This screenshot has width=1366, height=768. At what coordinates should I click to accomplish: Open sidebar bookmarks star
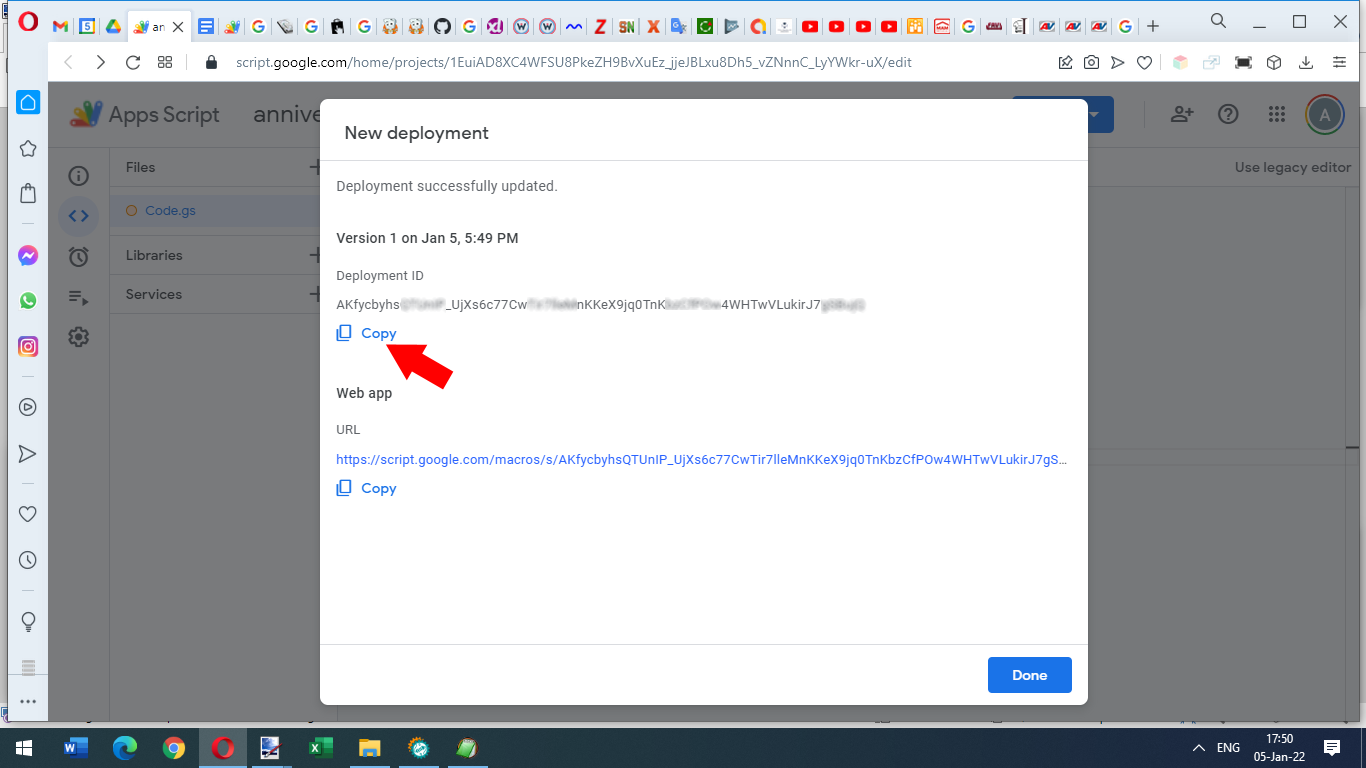[28, 149]
